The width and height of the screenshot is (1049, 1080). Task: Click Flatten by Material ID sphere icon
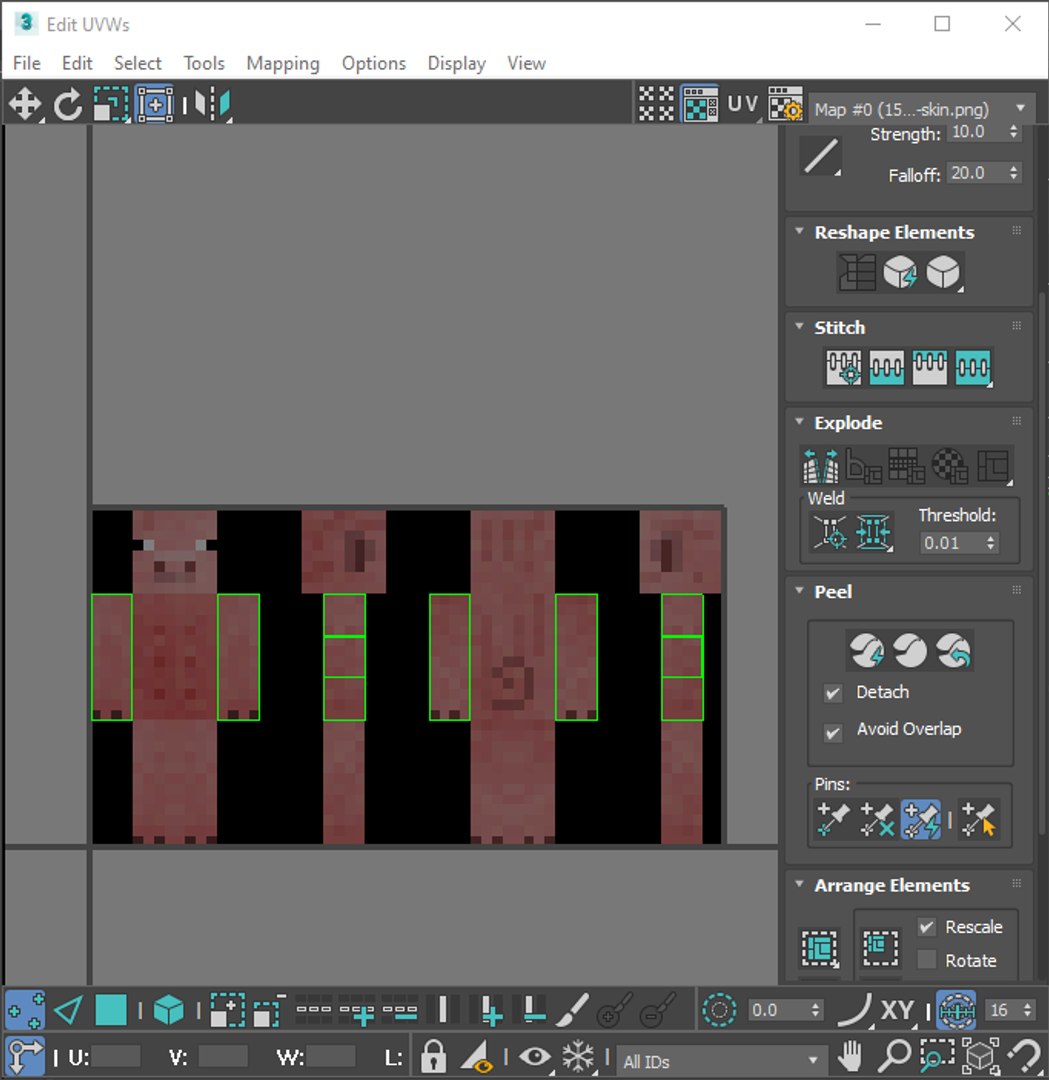[949, 466]
